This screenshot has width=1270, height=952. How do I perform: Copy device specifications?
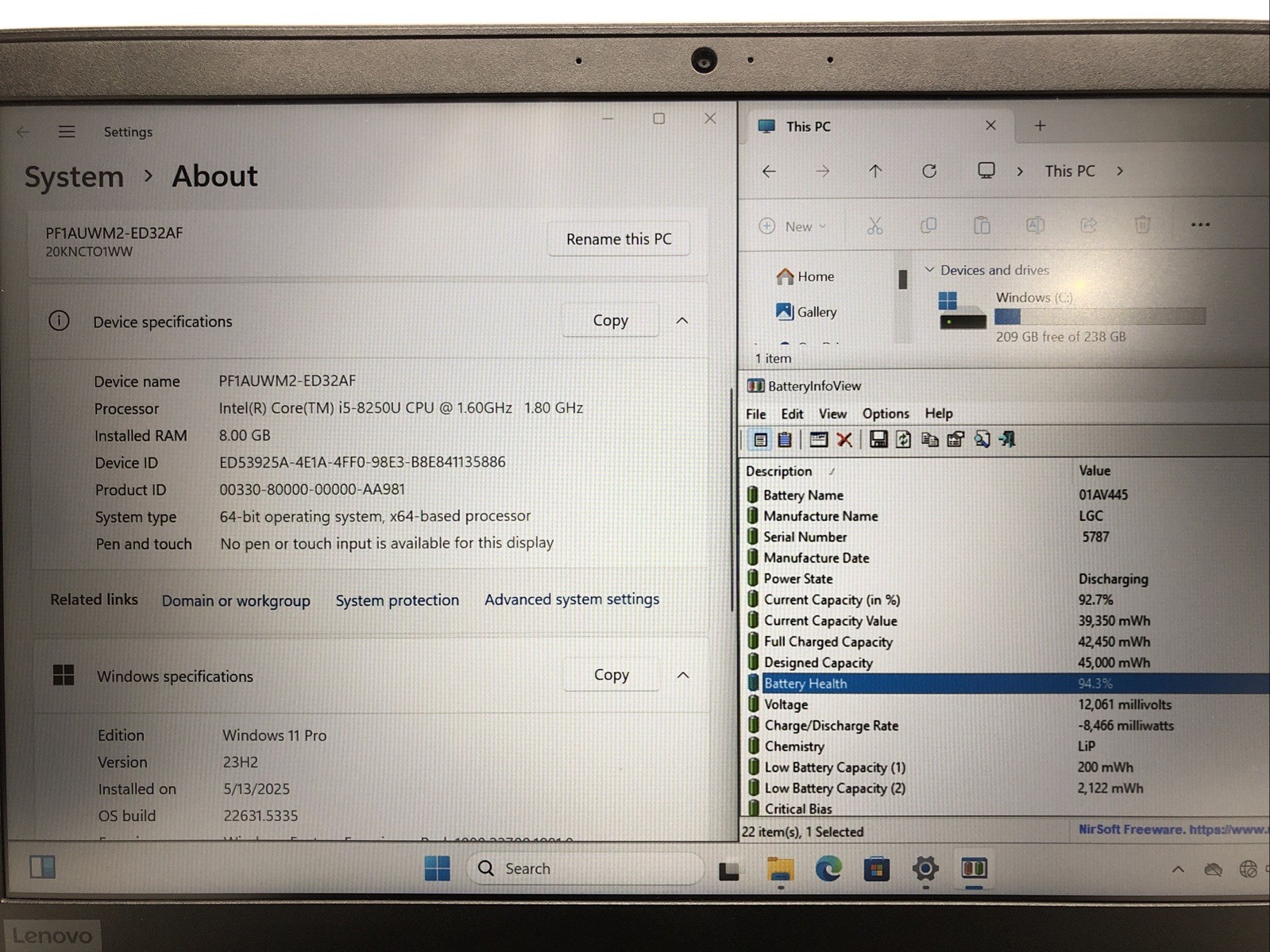(610, 320)
